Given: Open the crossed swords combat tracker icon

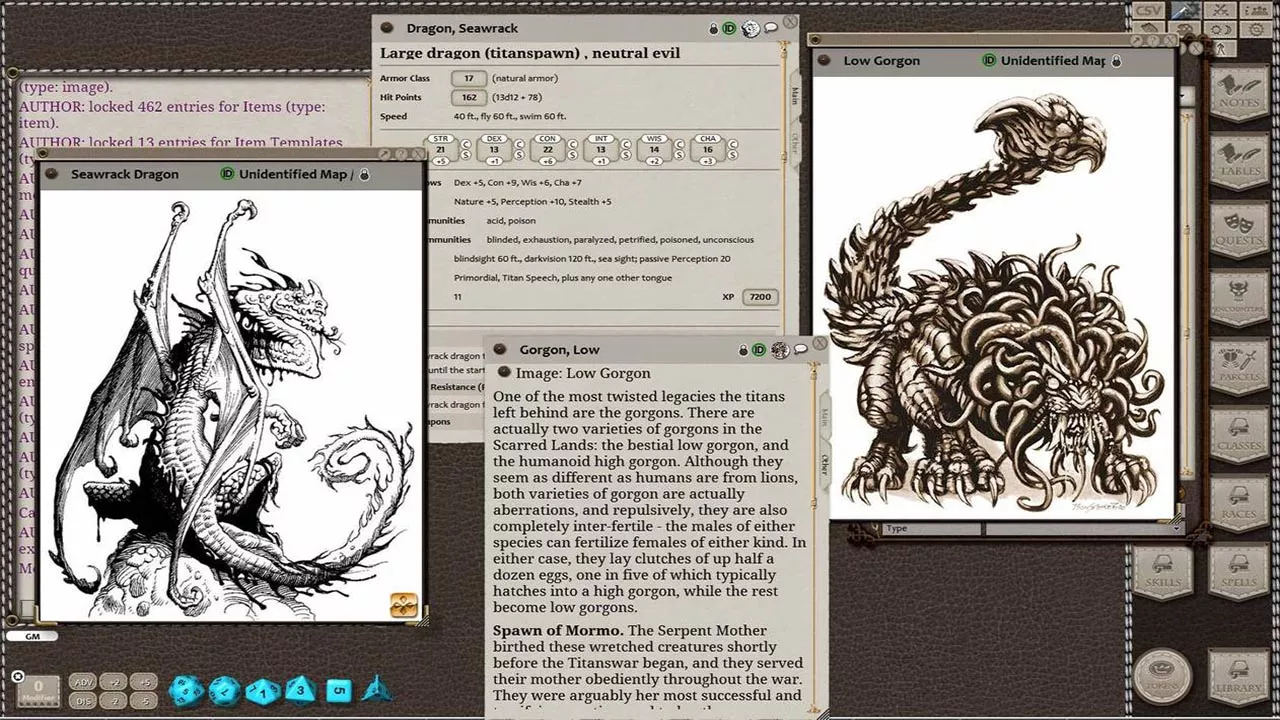Looking at the screenshot, I should [x=1221, y=10].
